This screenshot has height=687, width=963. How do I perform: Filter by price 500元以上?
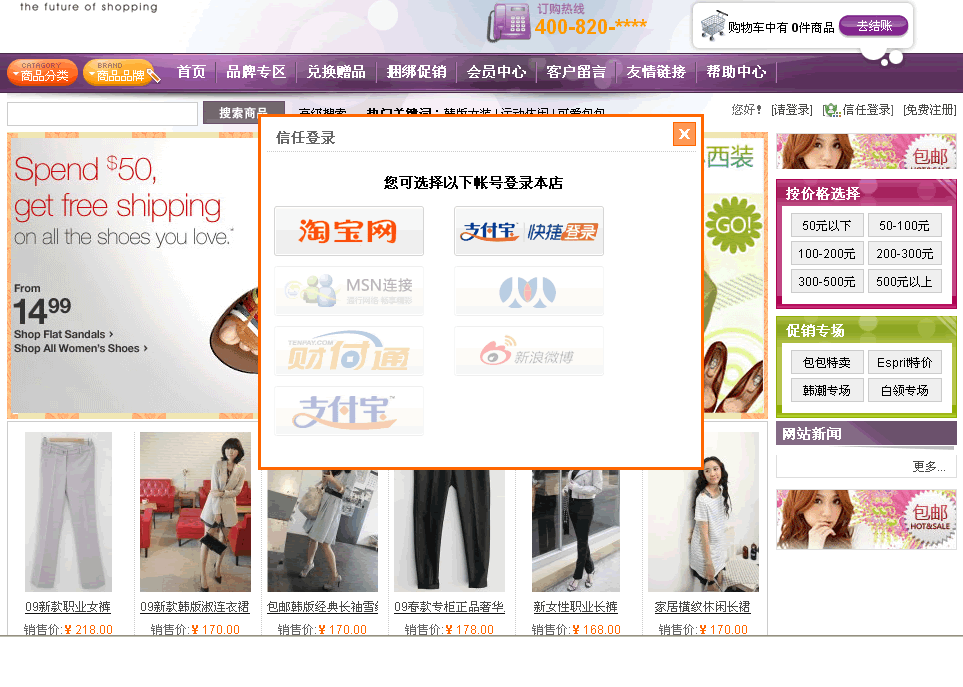point(904,281)
